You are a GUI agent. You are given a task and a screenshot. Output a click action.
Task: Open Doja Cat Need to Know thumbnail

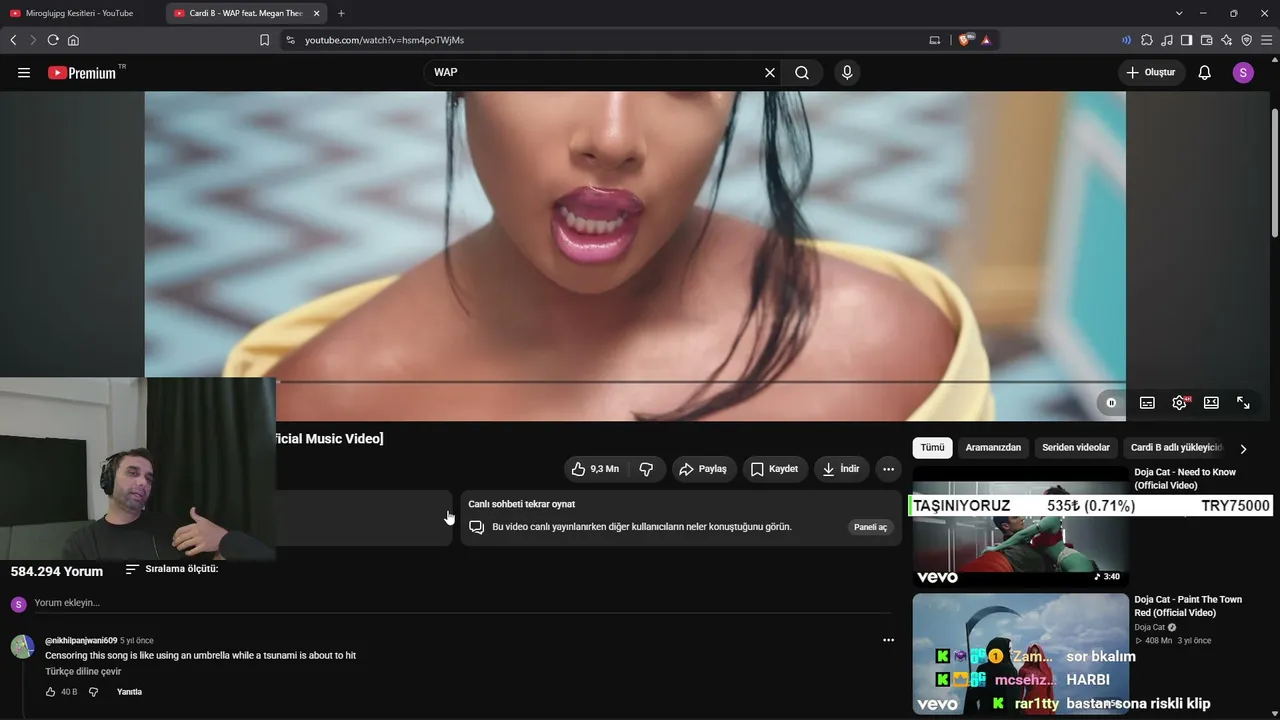tap(1020, 526)
